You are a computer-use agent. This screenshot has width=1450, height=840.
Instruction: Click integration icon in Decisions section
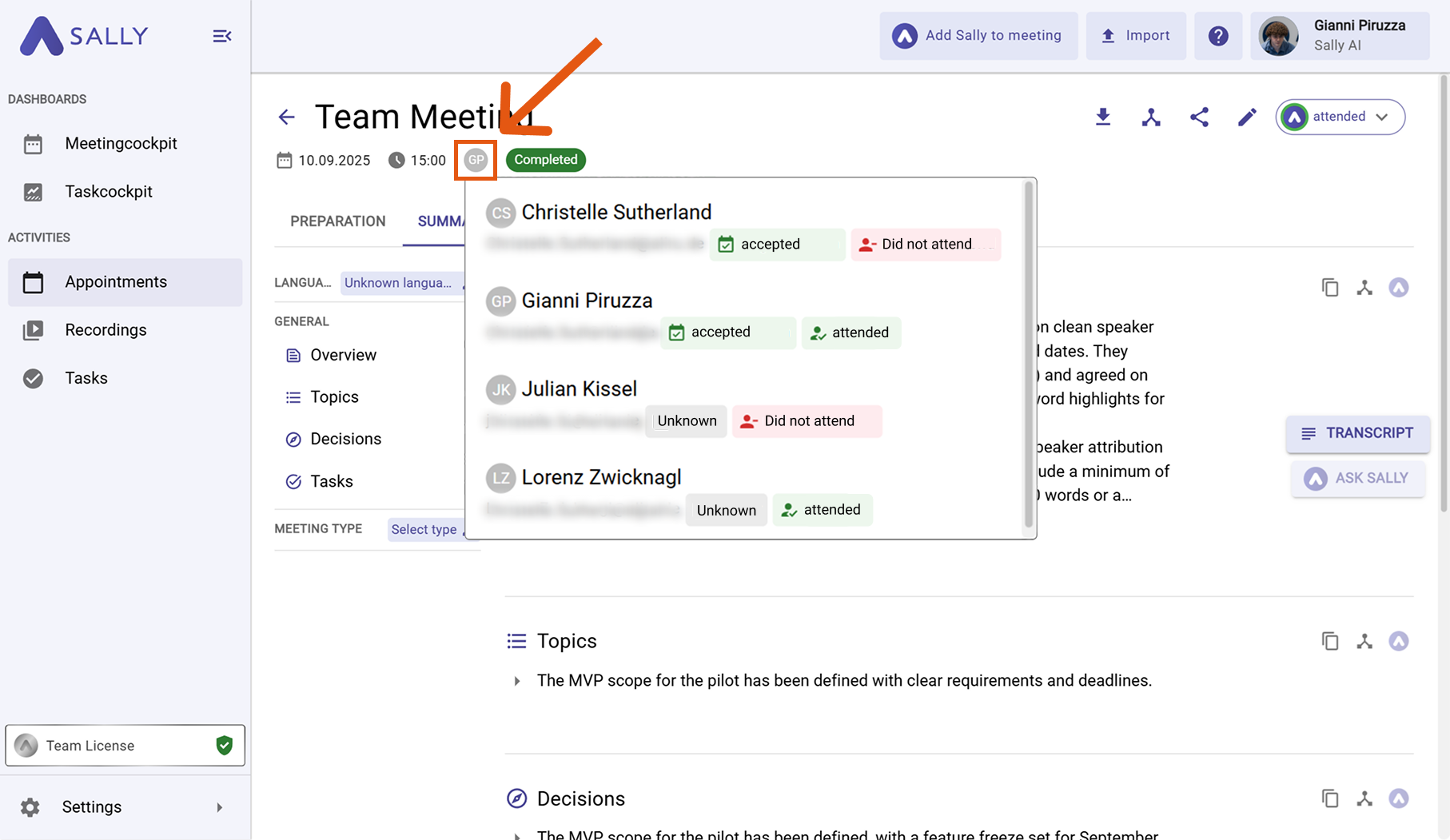(x=1364, y=798)
